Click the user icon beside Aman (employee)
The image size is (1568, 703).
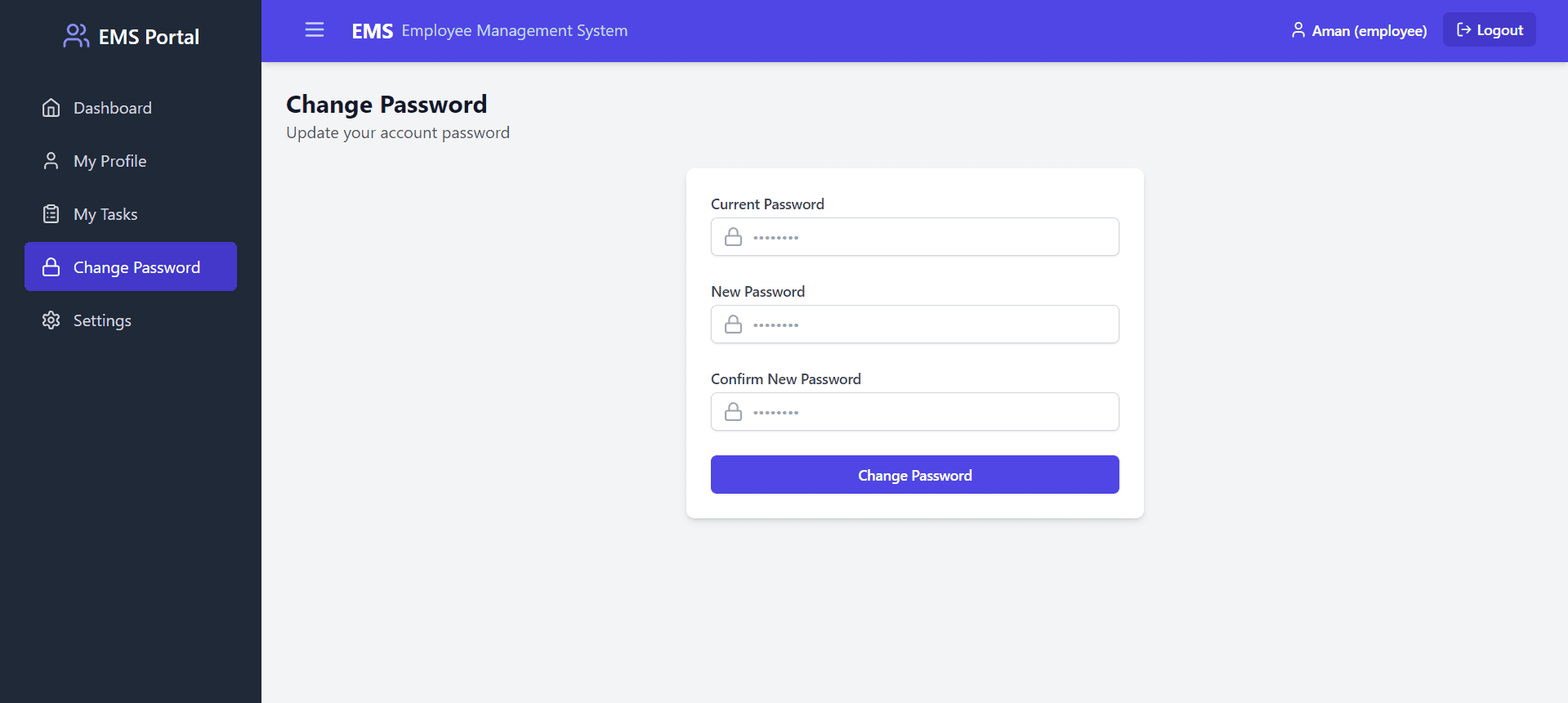[1298, 30]
